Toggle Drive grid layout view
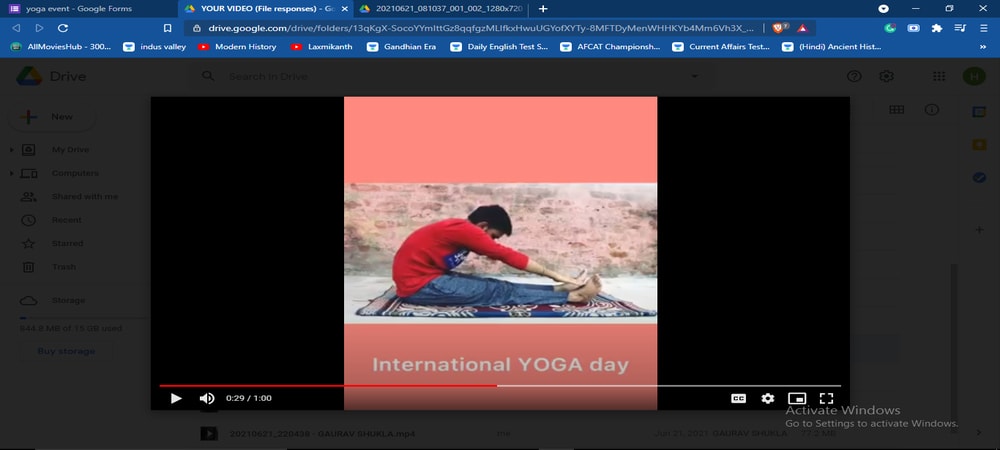Screen dimensions: 1000x450 coord(896,110)
